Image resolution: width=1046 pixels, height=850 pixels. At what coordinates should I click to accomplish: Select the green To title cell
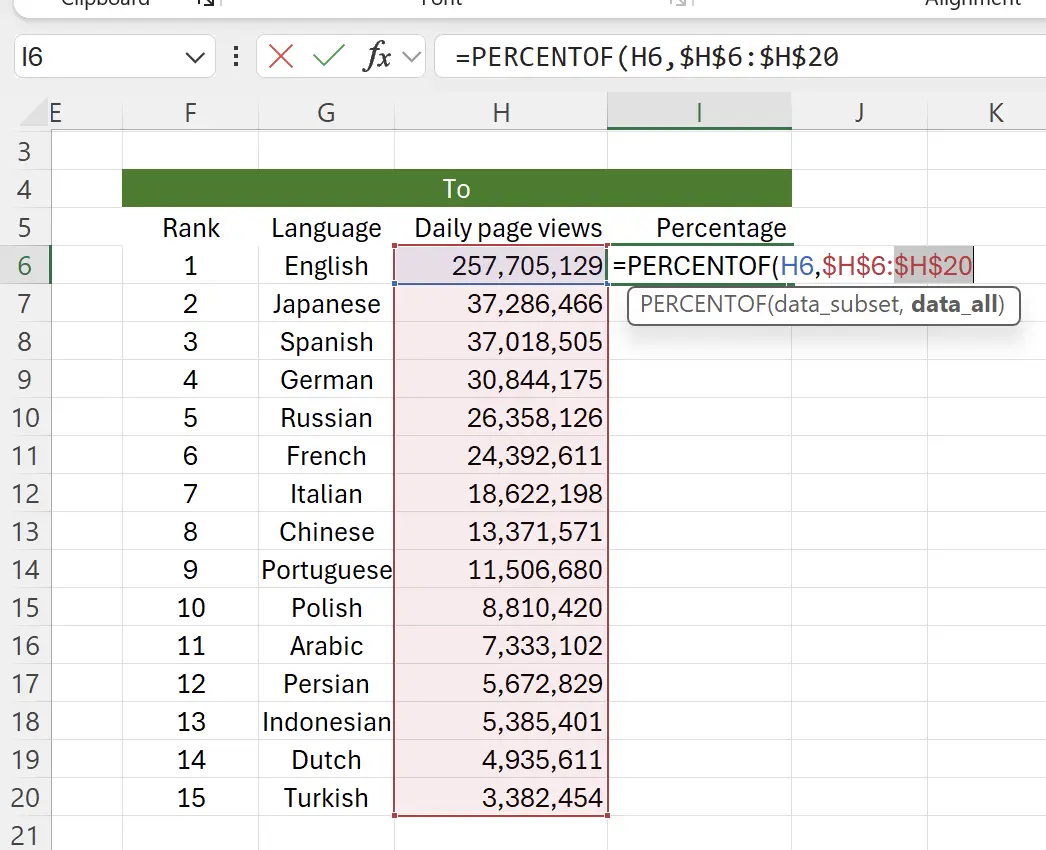click(456, 188)
